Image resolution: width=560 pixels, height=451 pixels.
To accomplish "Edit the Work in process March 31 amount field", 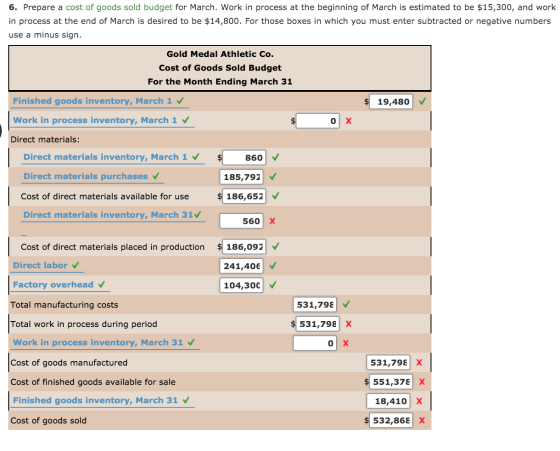I will (x=315, y=343).
